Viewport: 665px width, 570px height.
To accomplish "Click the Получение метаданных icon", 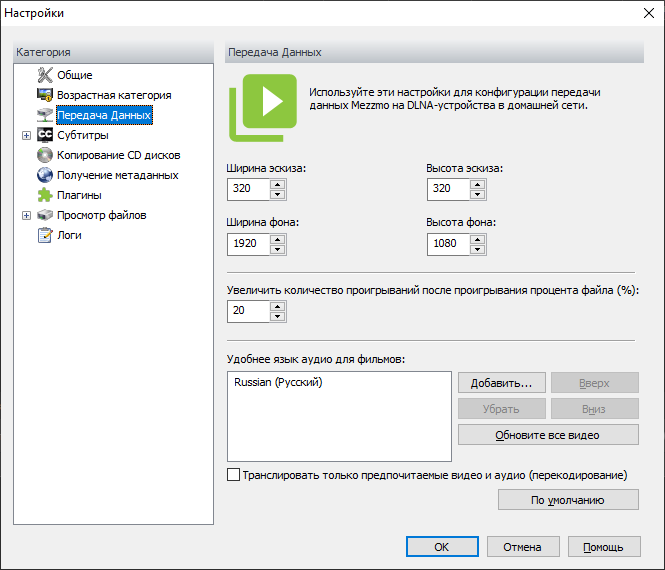I will click(x=45, y=175).
